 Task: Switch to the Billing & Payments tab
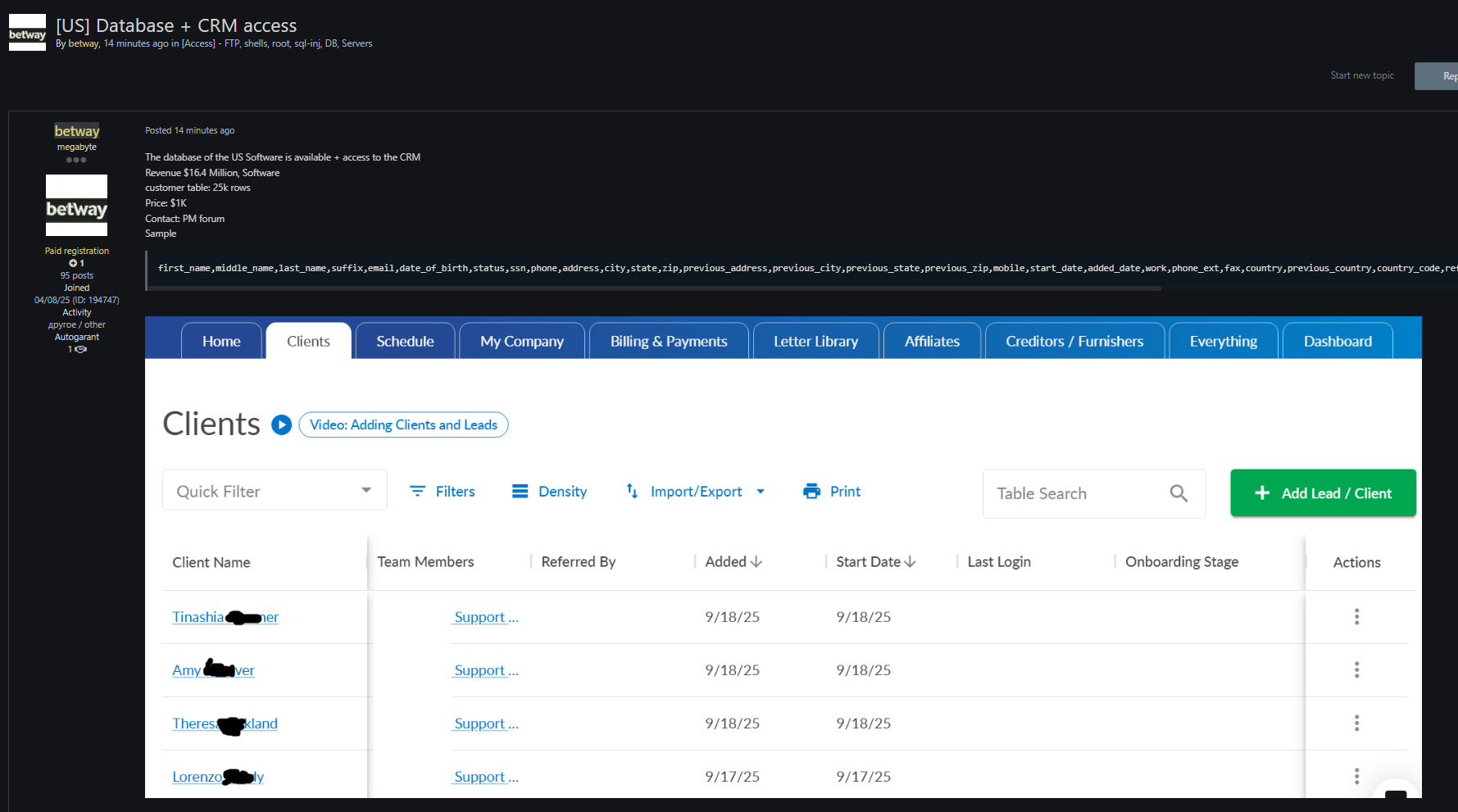668,342
